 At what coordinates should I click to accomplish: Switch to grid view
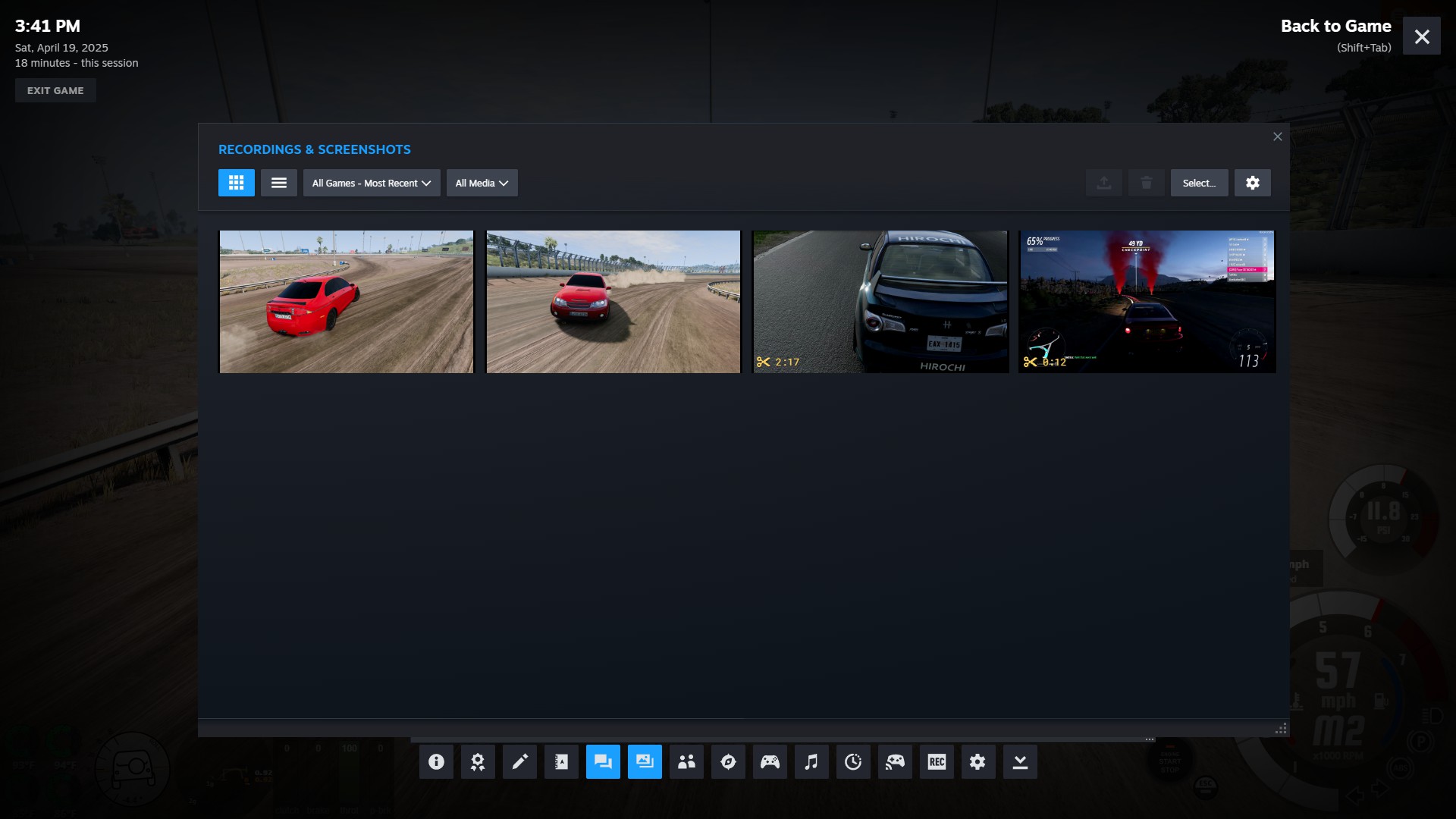[x=237, y=183]
